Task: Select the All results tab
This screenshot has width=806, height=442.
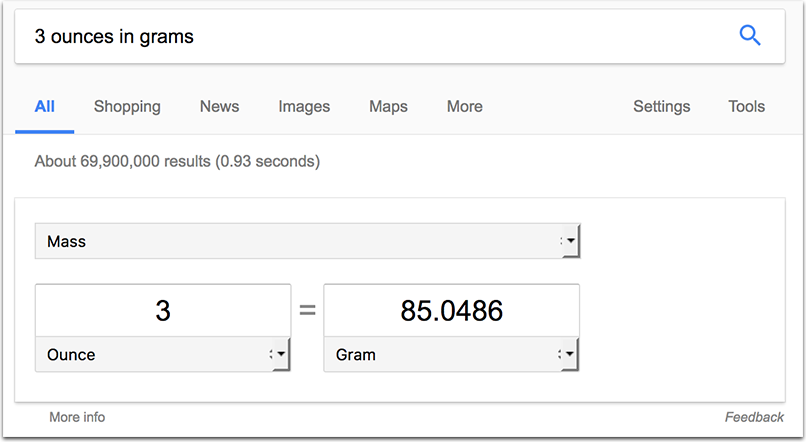Action: pyautogui.click(x=45, y=106)
